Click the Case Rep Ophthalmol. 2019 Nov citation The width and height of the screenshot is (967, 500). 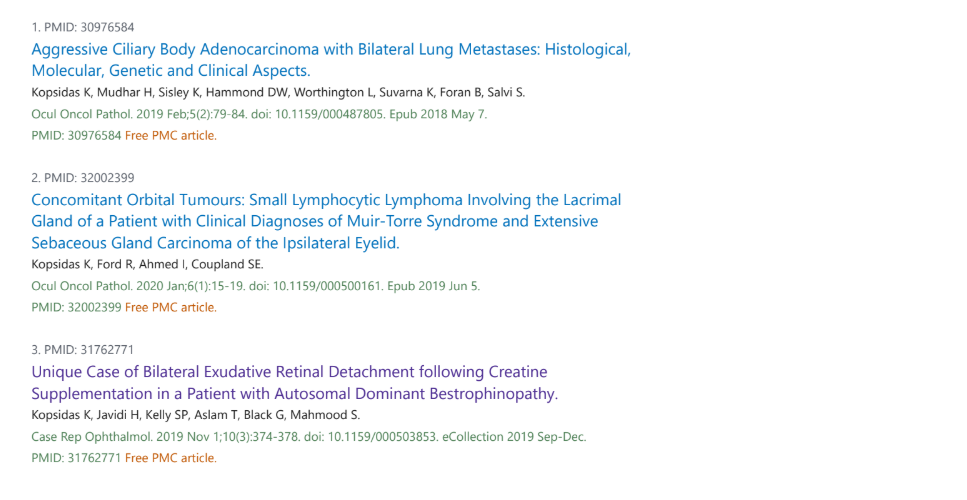[x=309, y=436]
